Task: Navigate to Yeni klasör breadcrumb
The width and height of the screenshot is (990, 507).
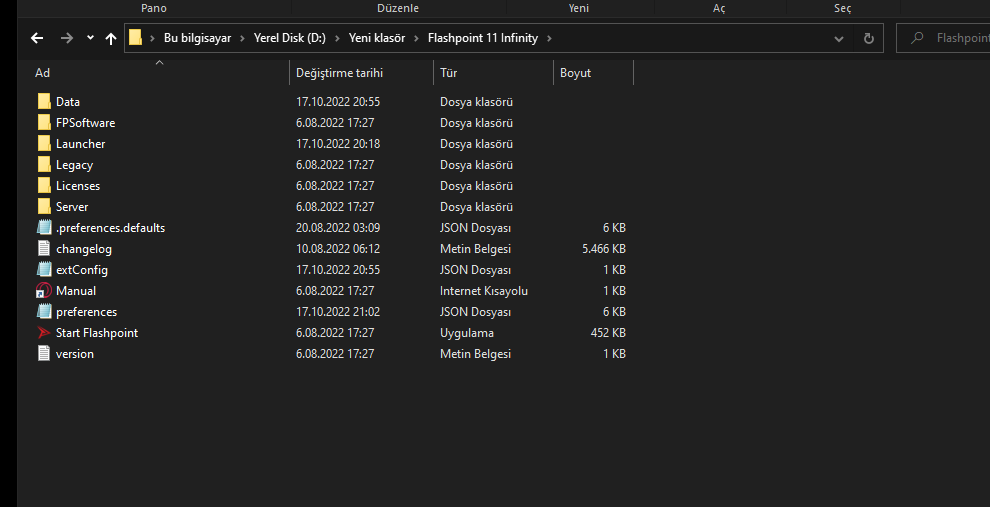Action: coord(377,38)
